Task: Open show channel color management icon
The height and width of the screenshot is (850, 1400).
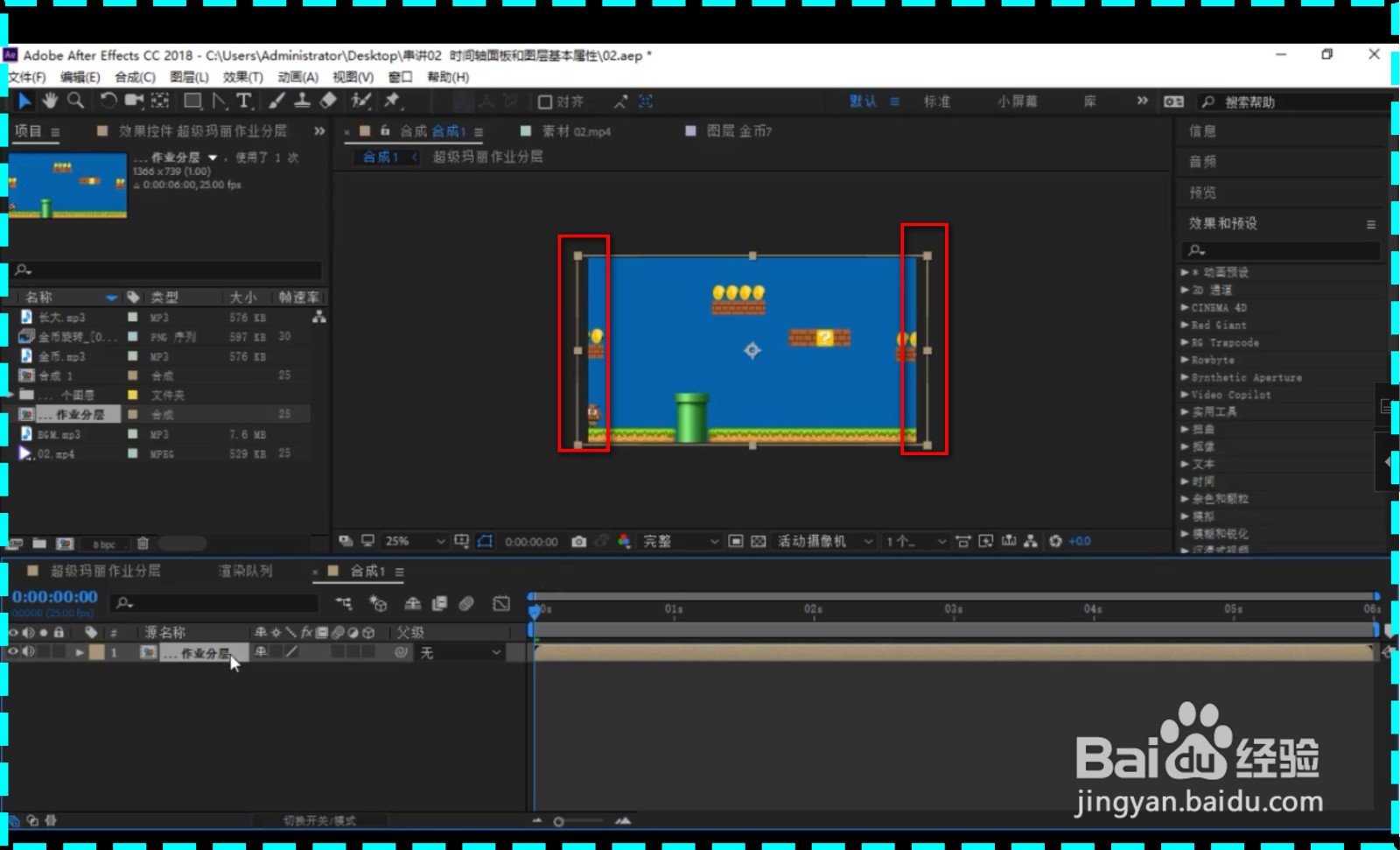Action: pos(624,542)
